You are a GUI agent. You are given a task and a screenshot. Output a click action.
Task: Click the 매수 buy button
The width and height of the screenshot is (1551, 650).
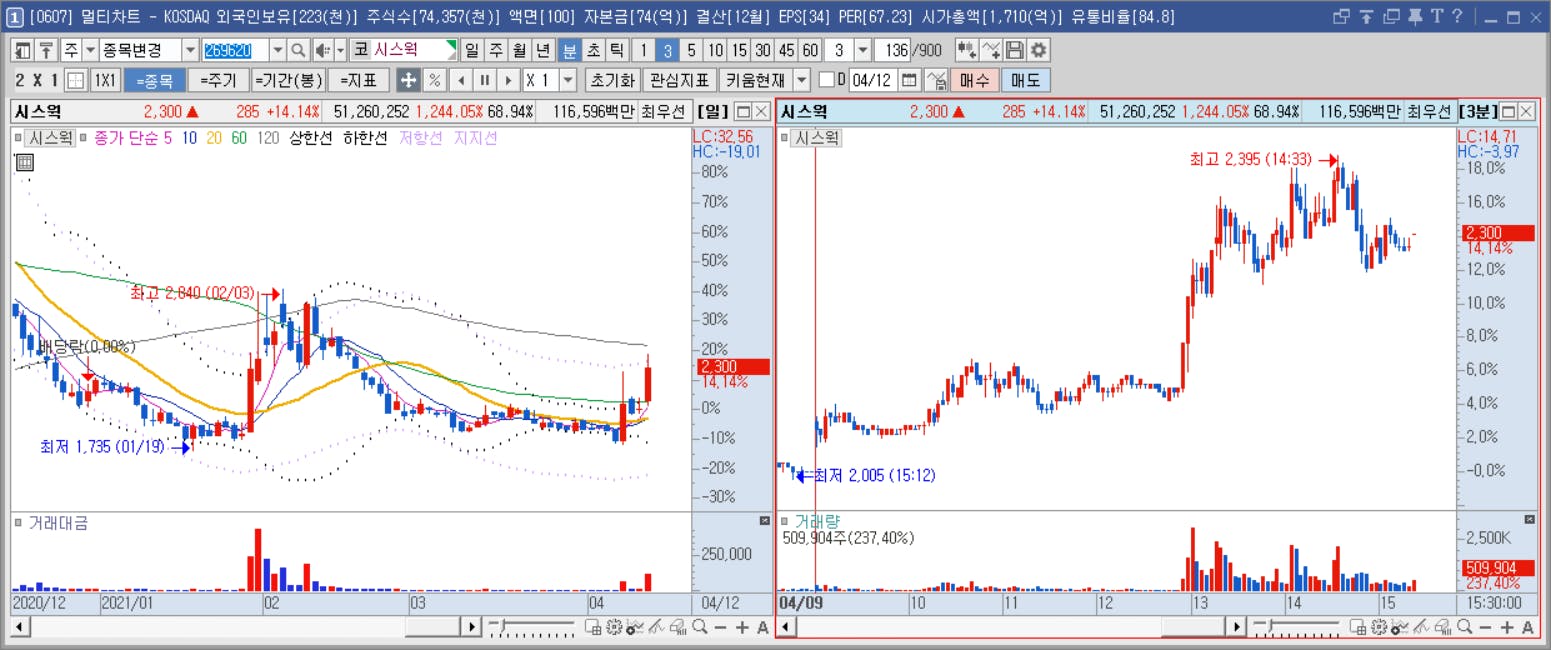974,80
